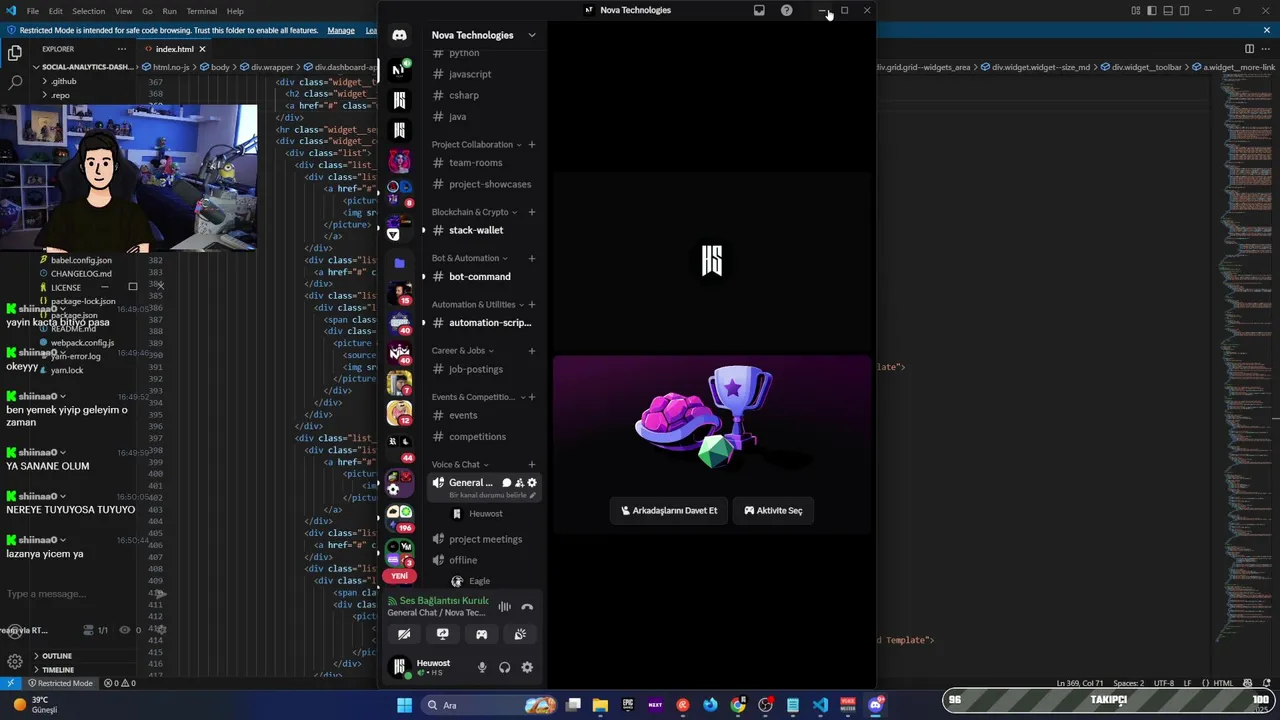Start an activity via gamepad icon

click(481, 634)
